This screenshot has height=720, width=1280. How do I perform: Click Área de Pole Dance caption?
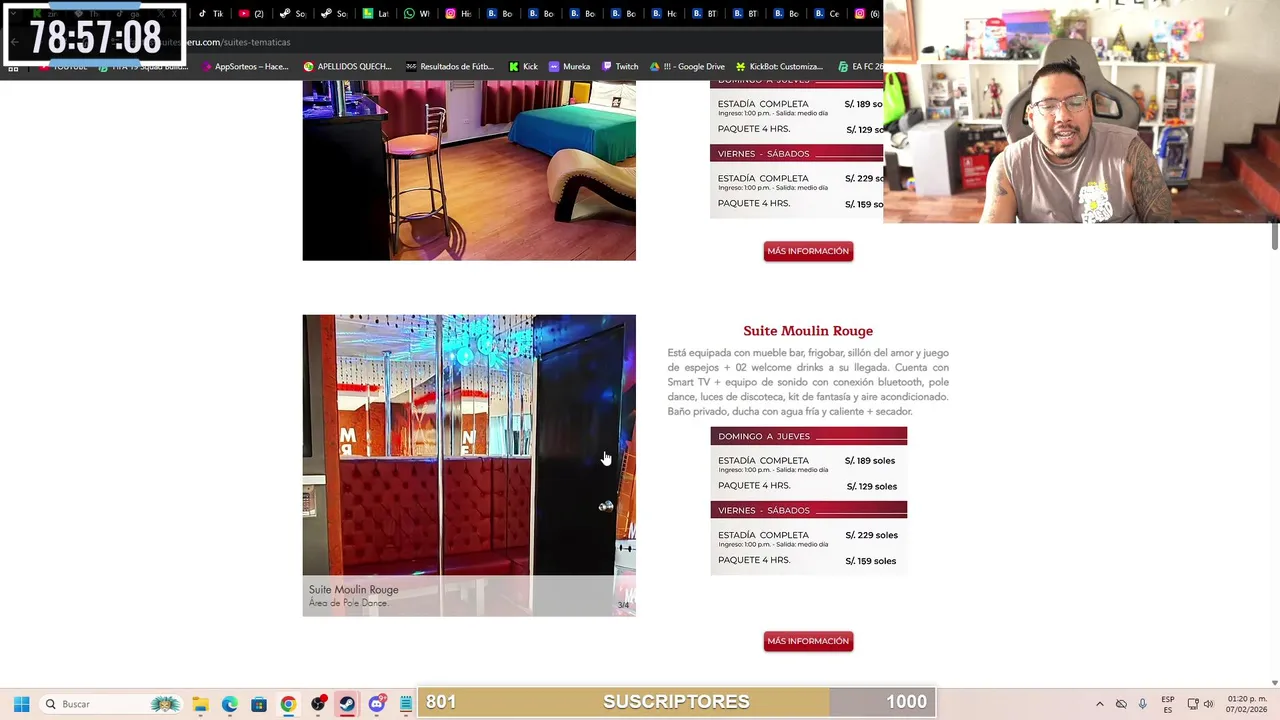(348, 603)
